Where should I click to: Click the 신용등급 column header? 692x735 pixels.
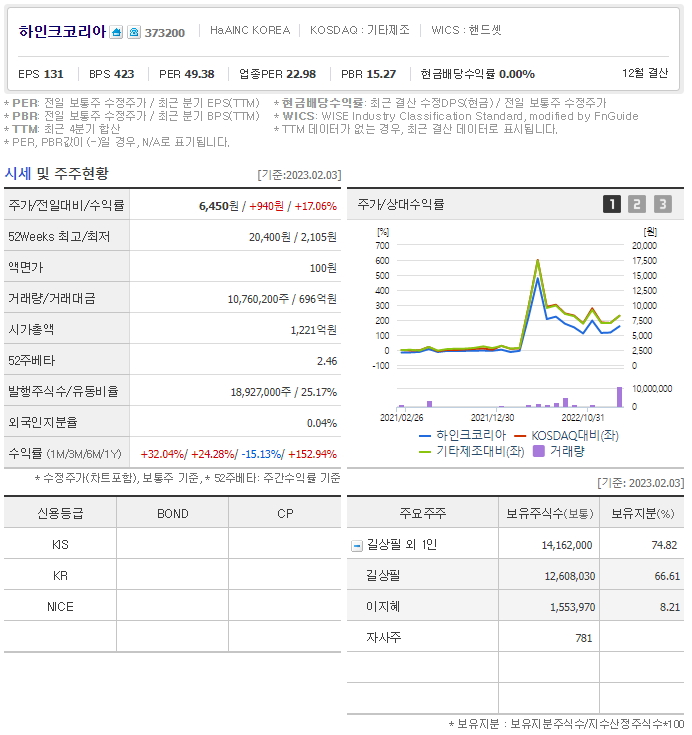click(x=60, y=513)
